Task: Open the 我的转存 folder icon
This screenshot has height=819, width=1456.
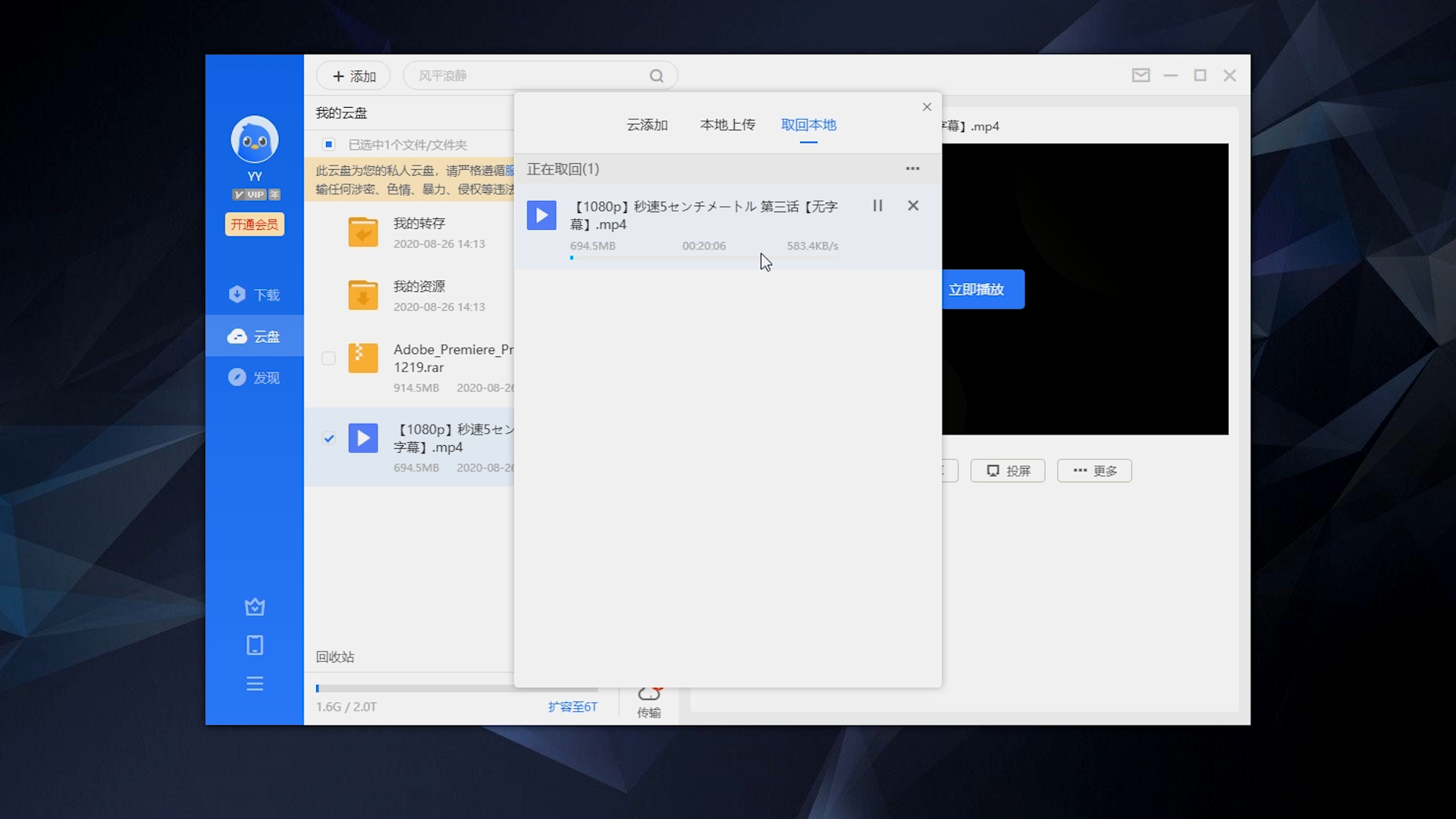Action: point(363,232)
